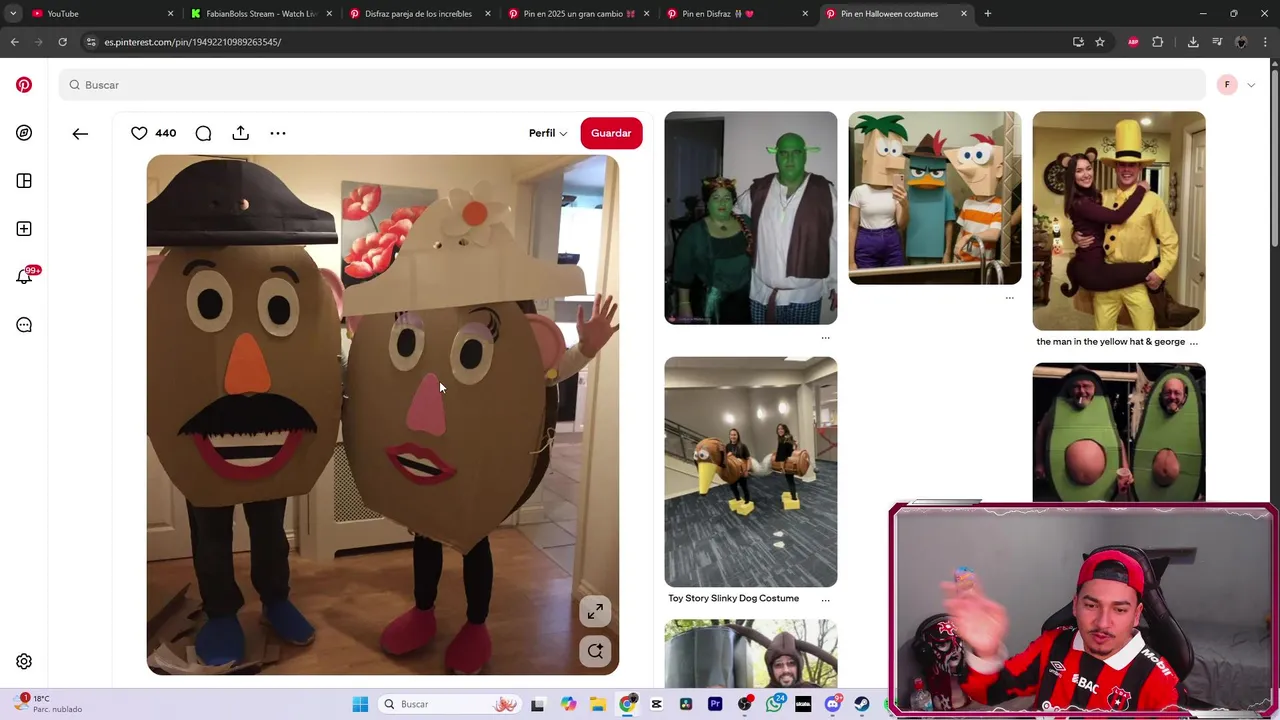Open Chrome downloads icon
The height and width of the screenshot is (720, 1280).
click(1193, 42)
